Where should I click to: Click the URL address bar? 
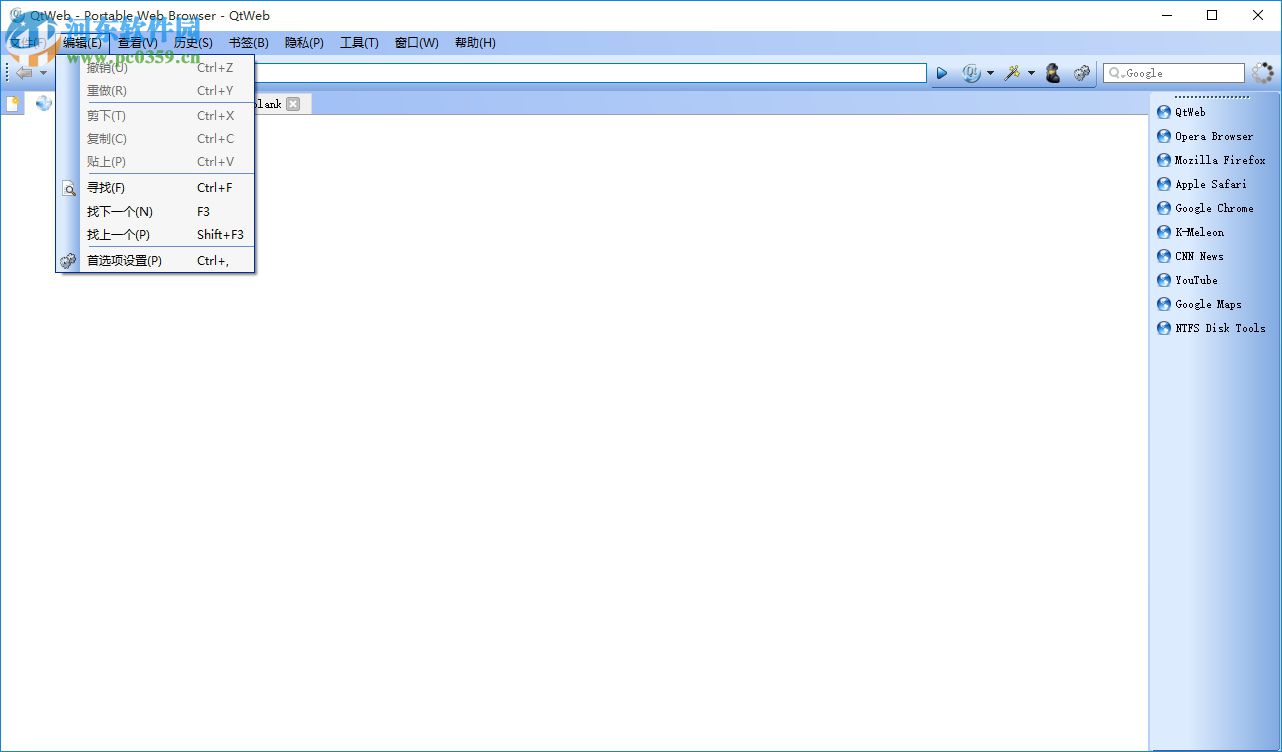click(x=590, y=73)
